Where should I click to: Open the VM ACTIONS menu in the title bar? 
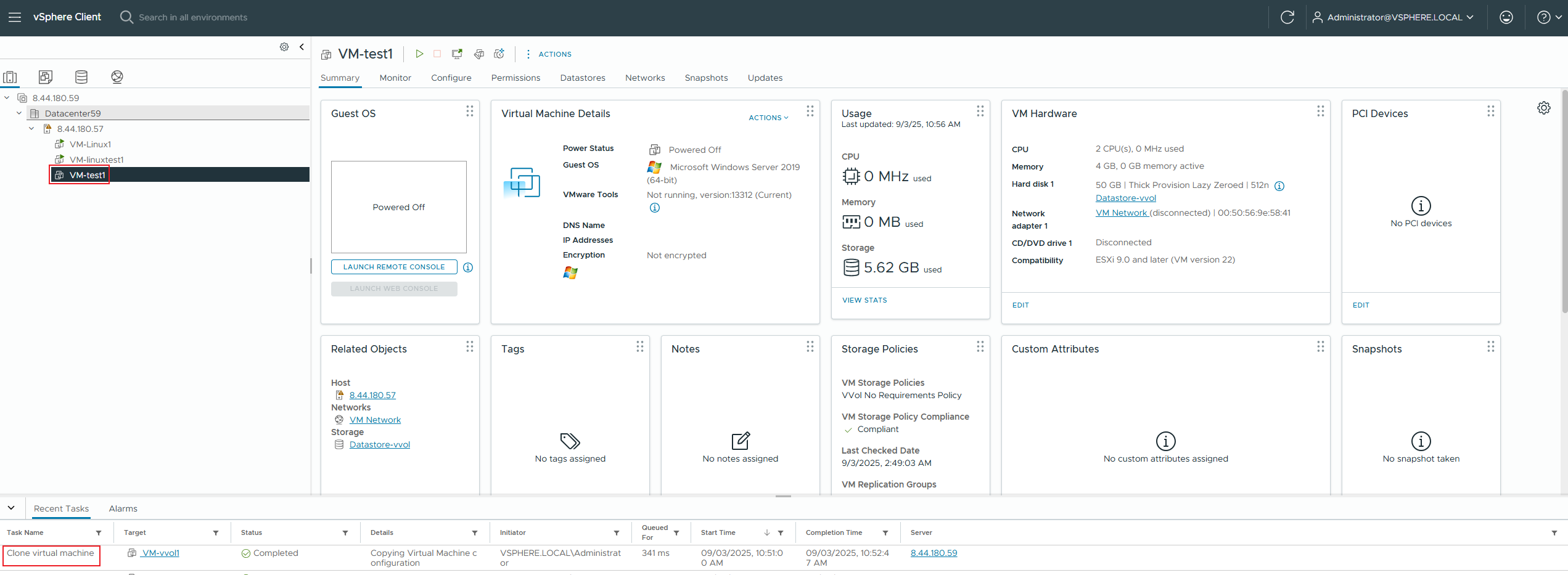pyautogui.click(x=548, y=54)
